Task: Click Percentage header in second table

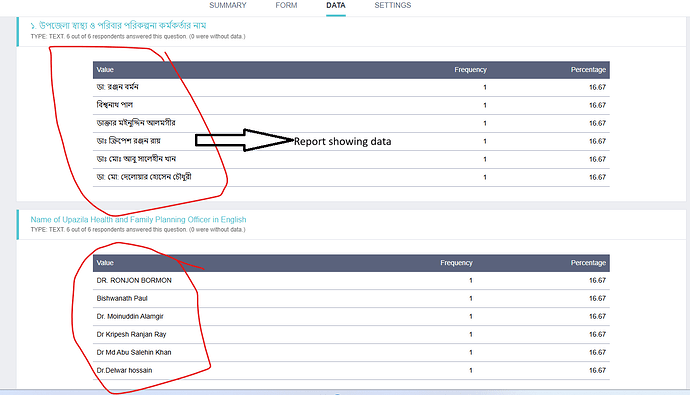Action: pos(588,263)
